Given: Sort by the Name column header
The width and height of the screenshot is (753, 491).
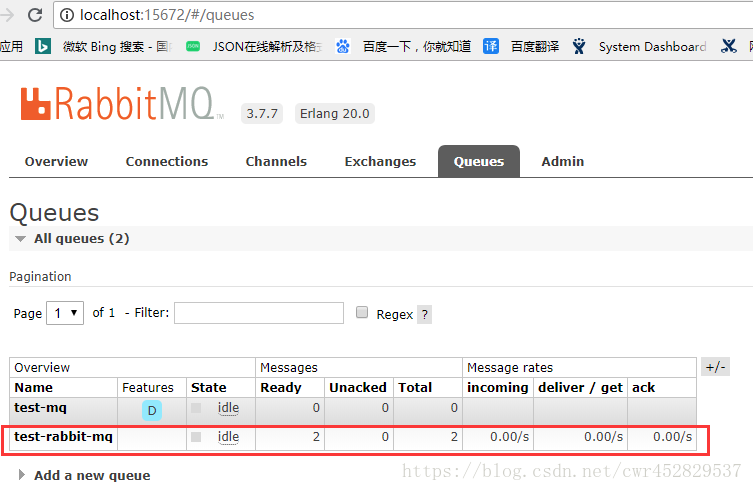Looking at the screenshot, I should pyautogui.click(x=34, y=387).
